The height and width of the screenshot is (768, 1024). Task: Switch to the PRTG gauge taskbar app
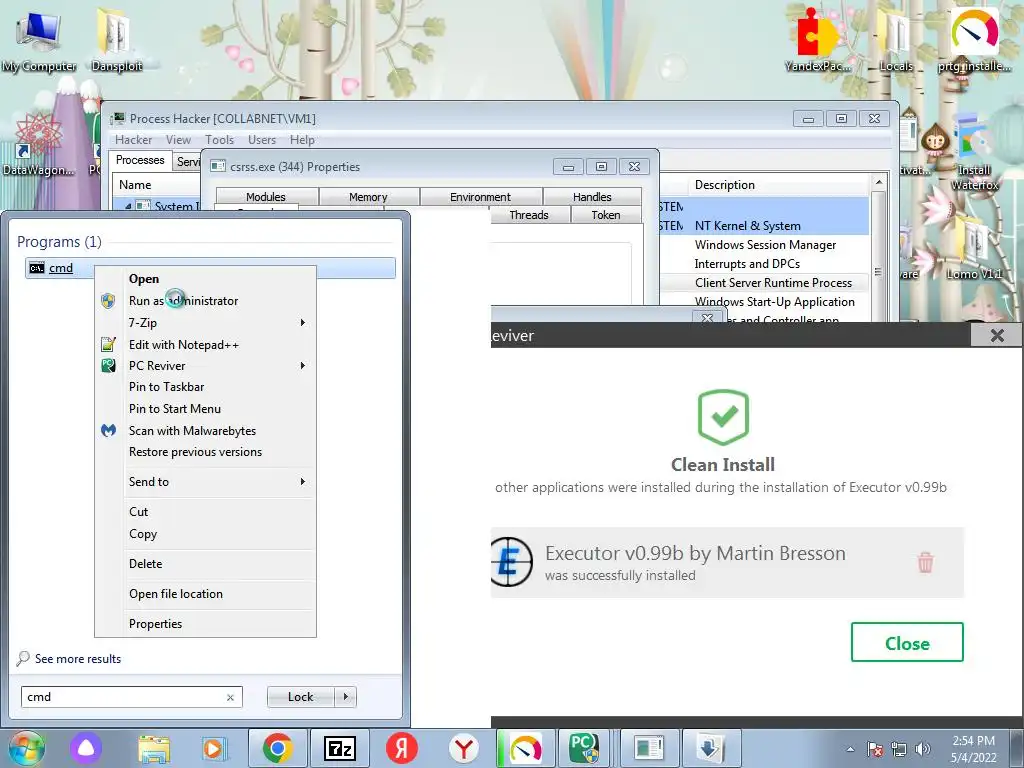(x=526, y=748)
